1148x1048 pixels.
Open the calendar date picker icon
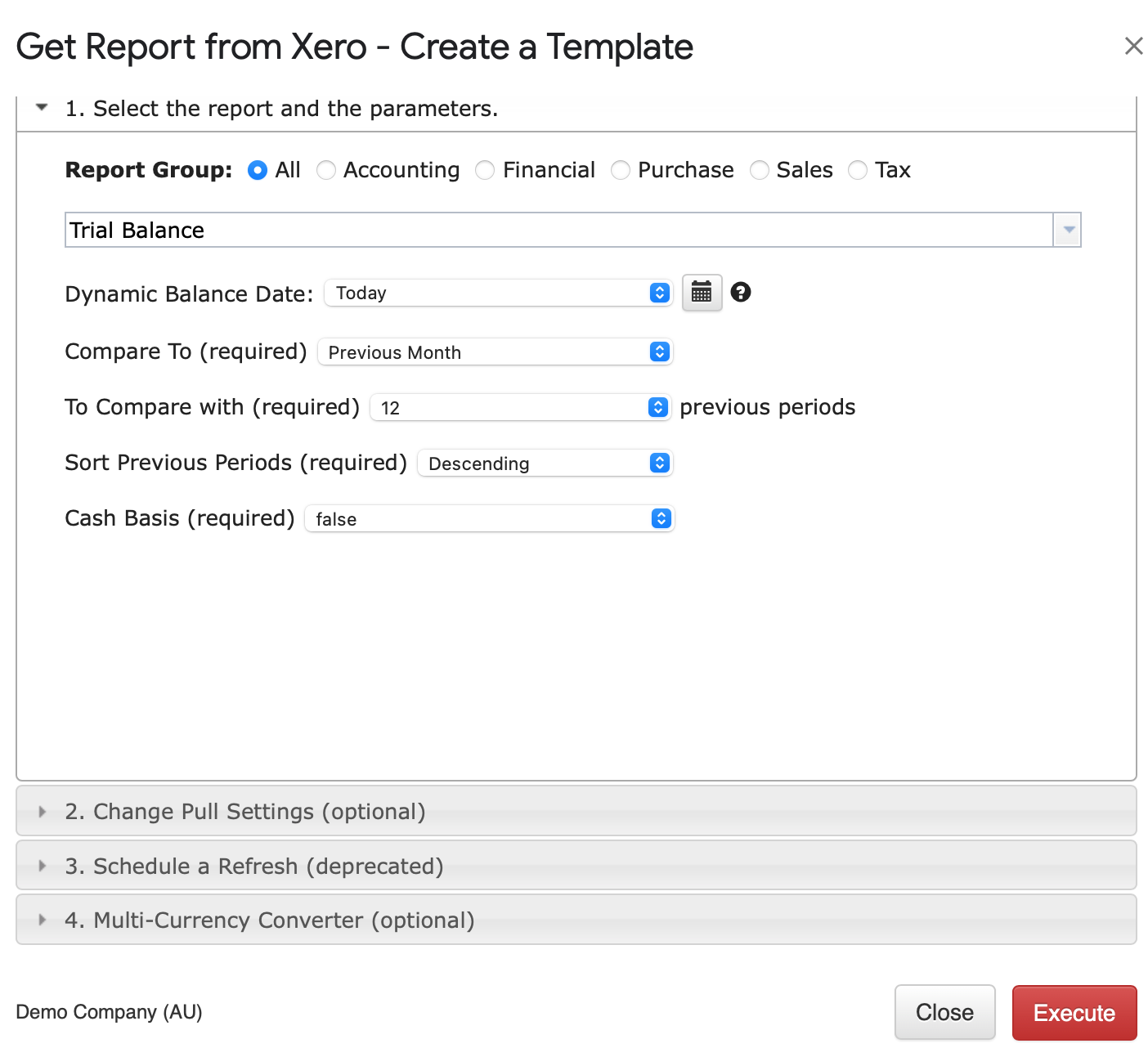click(702, 293)
